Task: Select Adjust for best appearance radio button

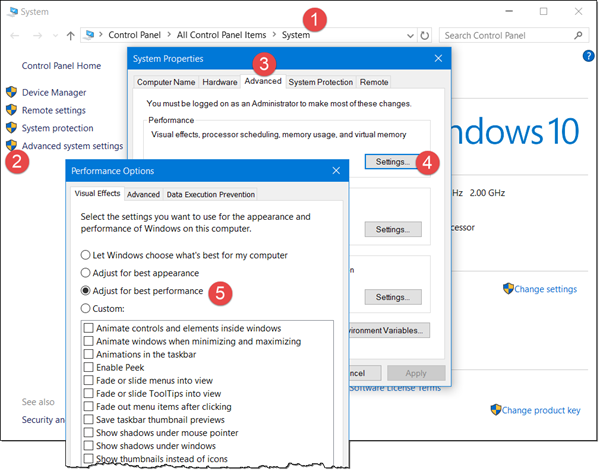Action: tap(85, 273)
